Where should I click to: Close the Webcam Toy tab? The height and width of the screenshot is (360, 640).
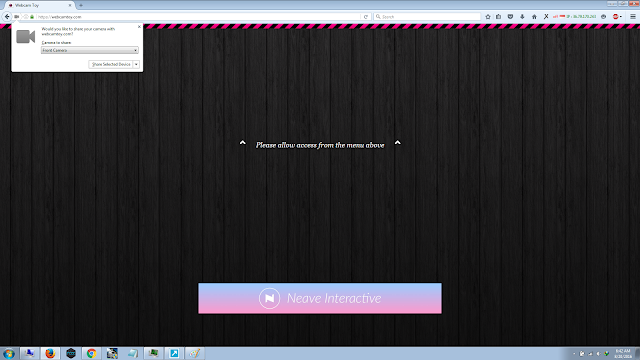70,5
